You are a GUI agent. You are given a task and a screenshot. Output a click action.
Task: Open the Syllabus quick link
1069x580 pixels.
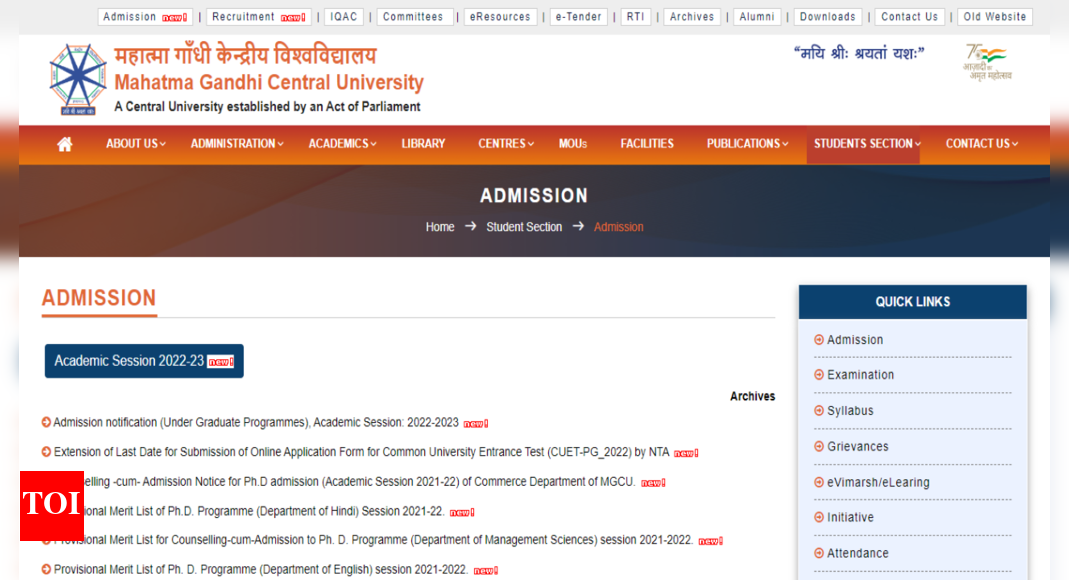(850, 411)
